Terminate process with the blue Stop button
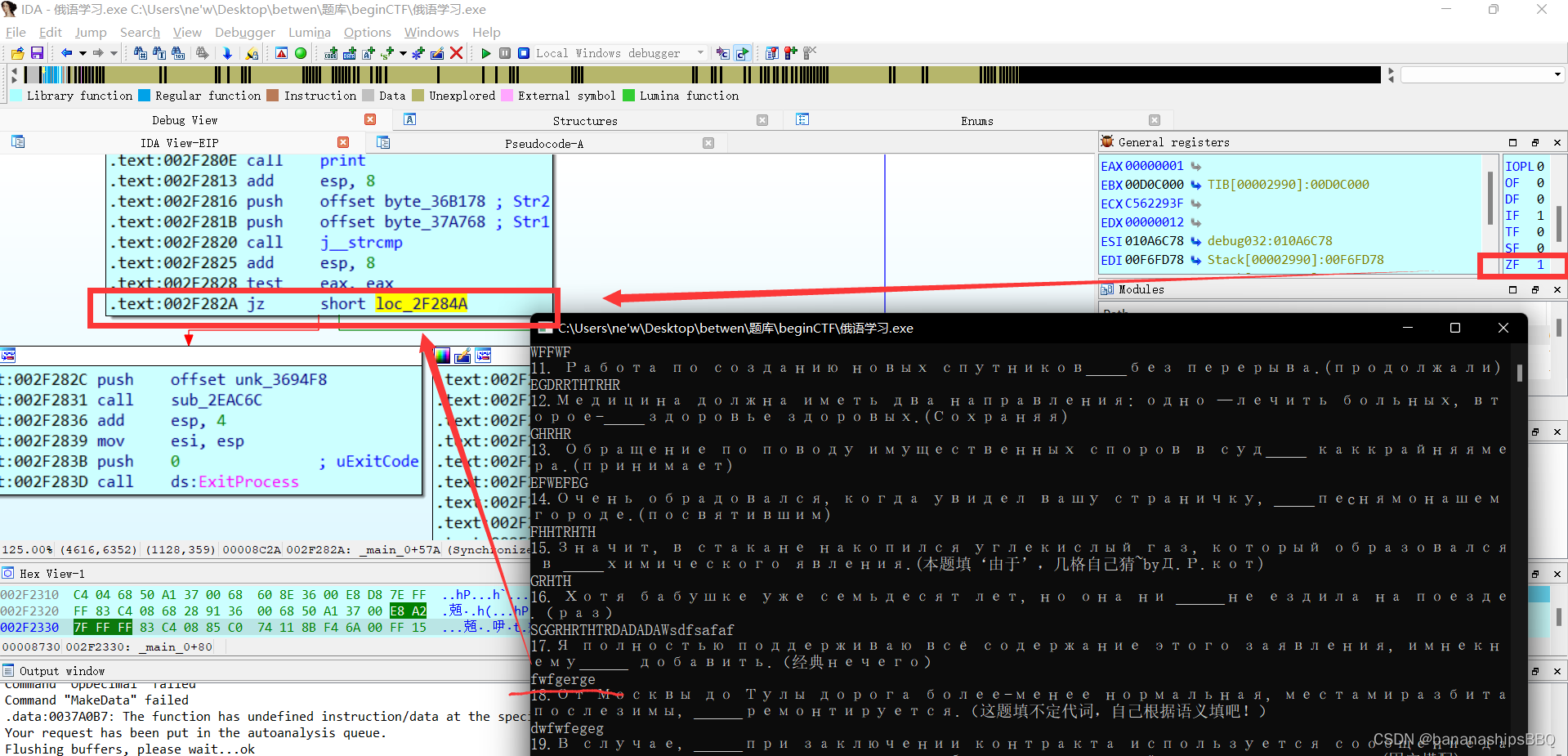This screenshot has width=1568, height=756. 524,53
